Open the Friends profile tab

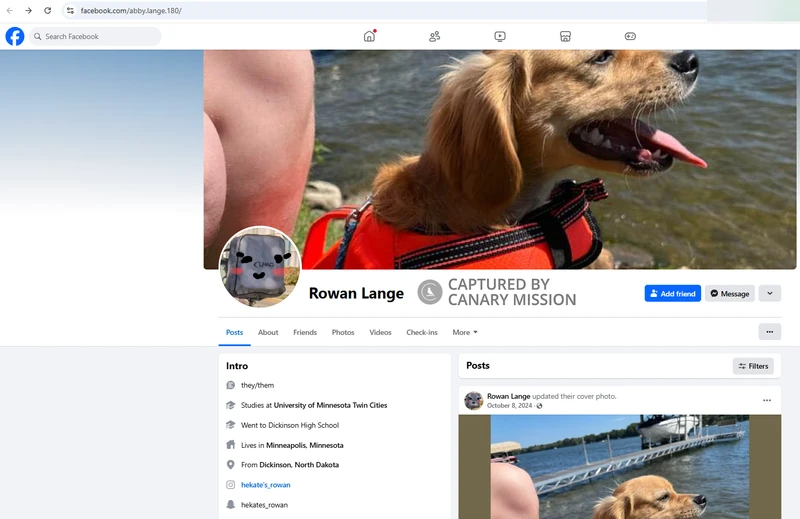(305, 332)
